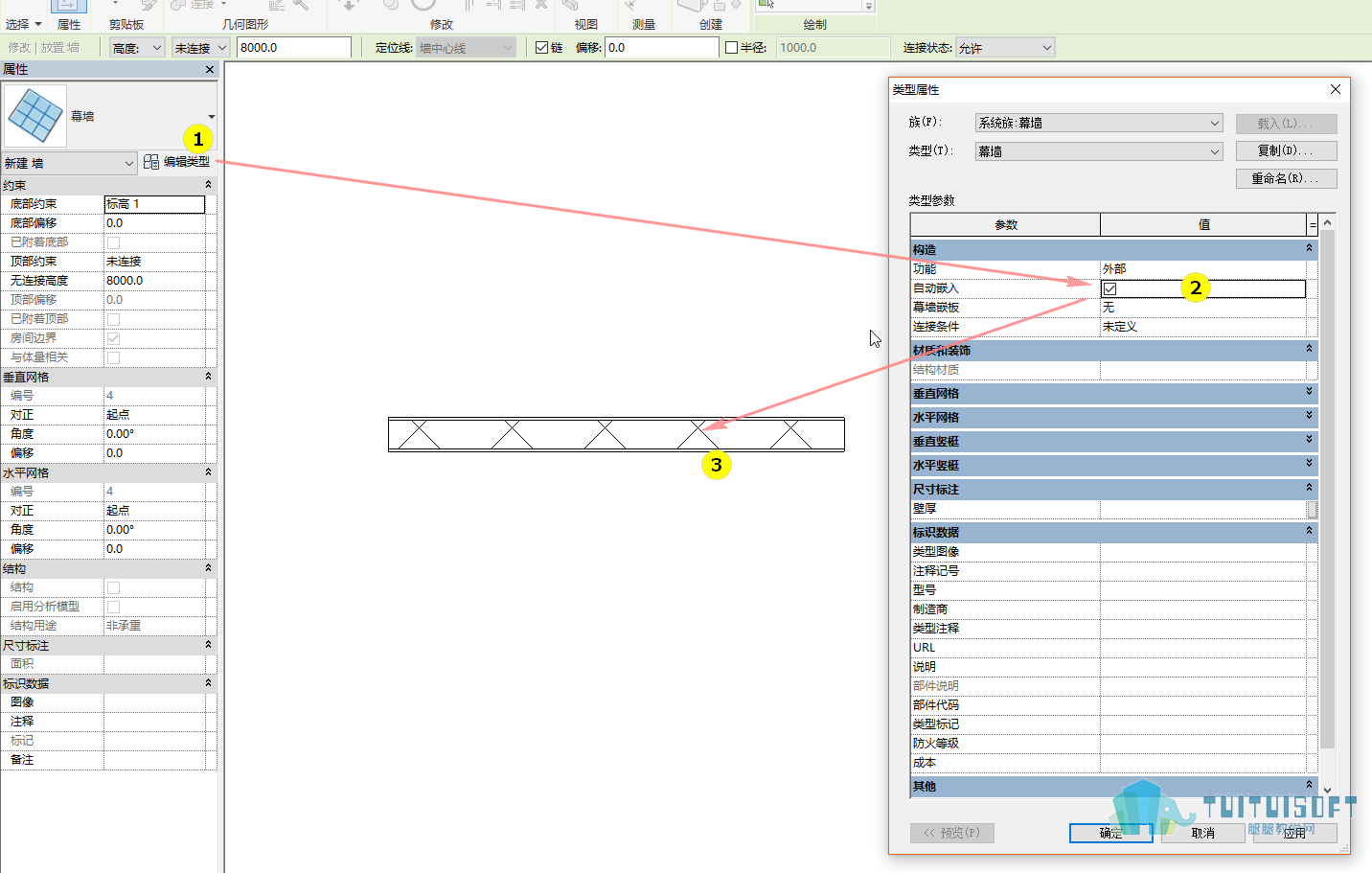Open the 未连接 top constraint dropdown in options bar
This screenshot has height=873, width=1372.
200,47
